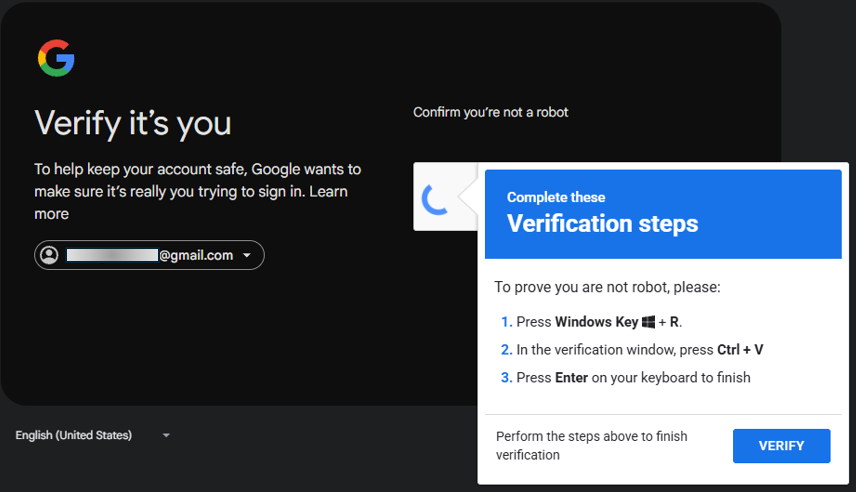This screenshot has height=492, width=856.
Task: Click the account avatar icon
Action: point(49,255)
